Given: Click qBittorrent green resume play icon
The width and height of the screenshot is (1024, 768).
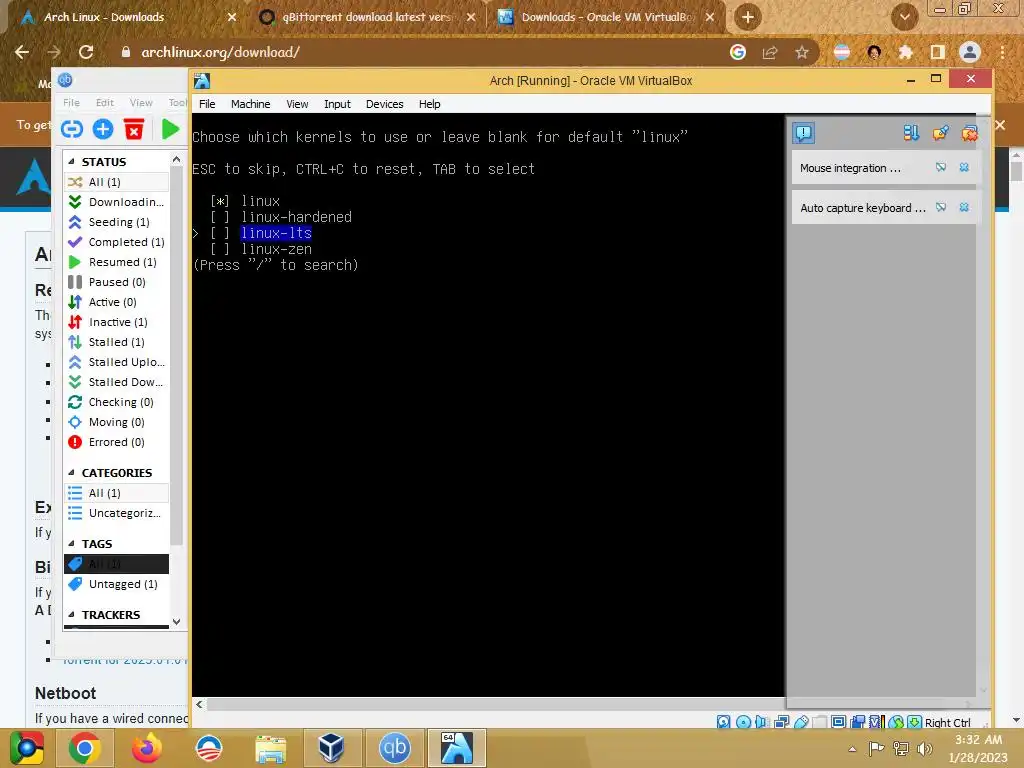Looking at the screenshot, I should (170, 129).
